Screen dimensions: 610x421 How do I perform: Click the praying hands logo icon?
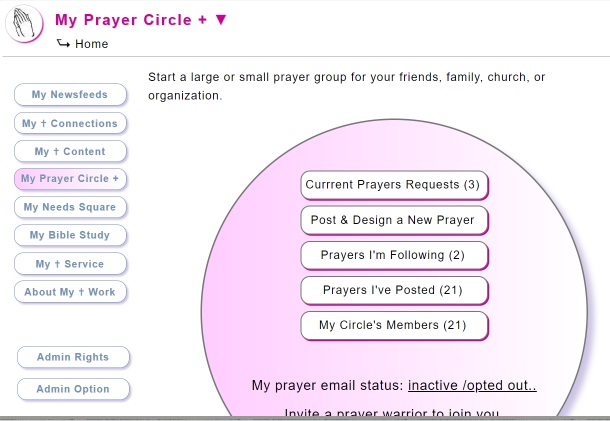[x=24, y=23]
